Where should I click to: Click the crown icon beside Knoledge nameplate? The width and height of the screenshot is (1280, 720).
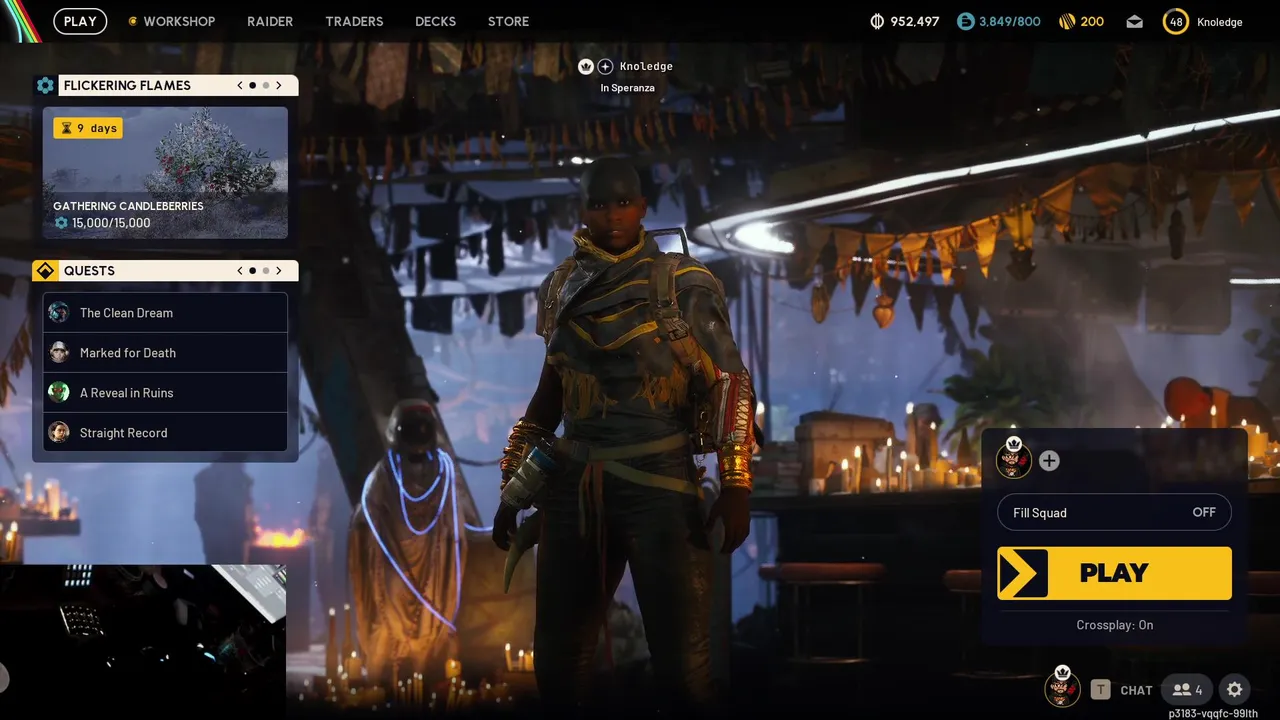pos(586,66)
